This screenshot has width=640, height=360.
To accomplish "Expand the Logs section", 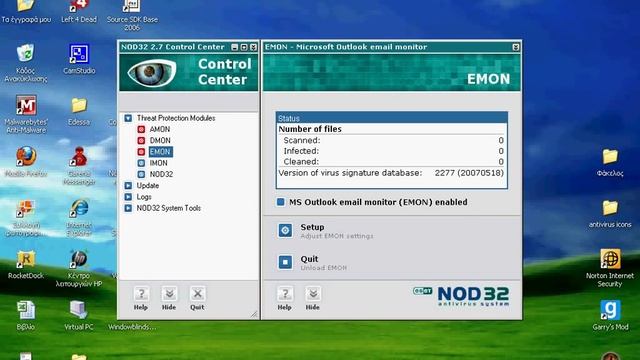I will point(128,197).
